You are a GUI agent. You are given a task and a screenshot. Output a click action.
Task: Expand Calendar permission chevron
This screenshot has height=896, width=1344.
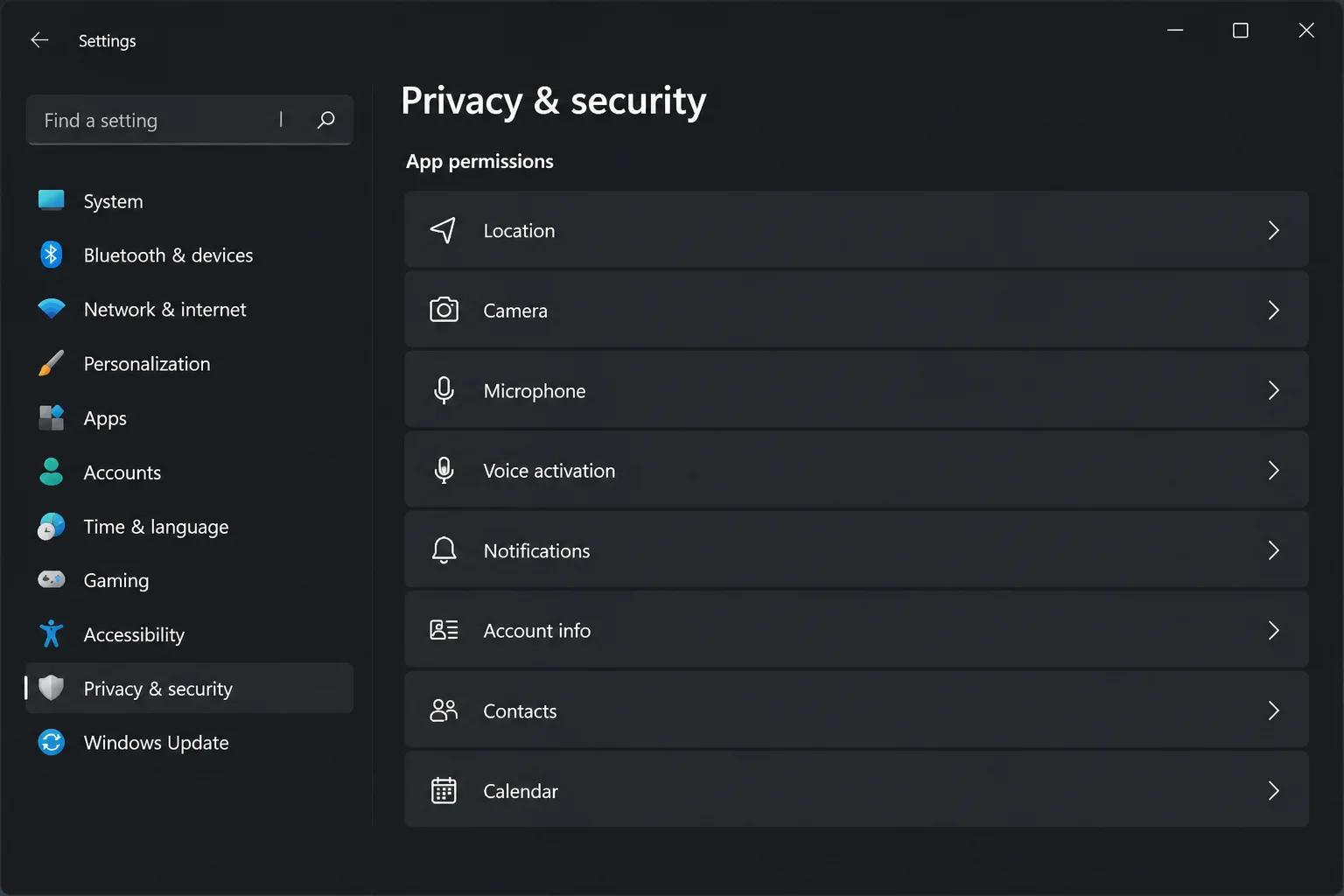(x=1273, y=790)
